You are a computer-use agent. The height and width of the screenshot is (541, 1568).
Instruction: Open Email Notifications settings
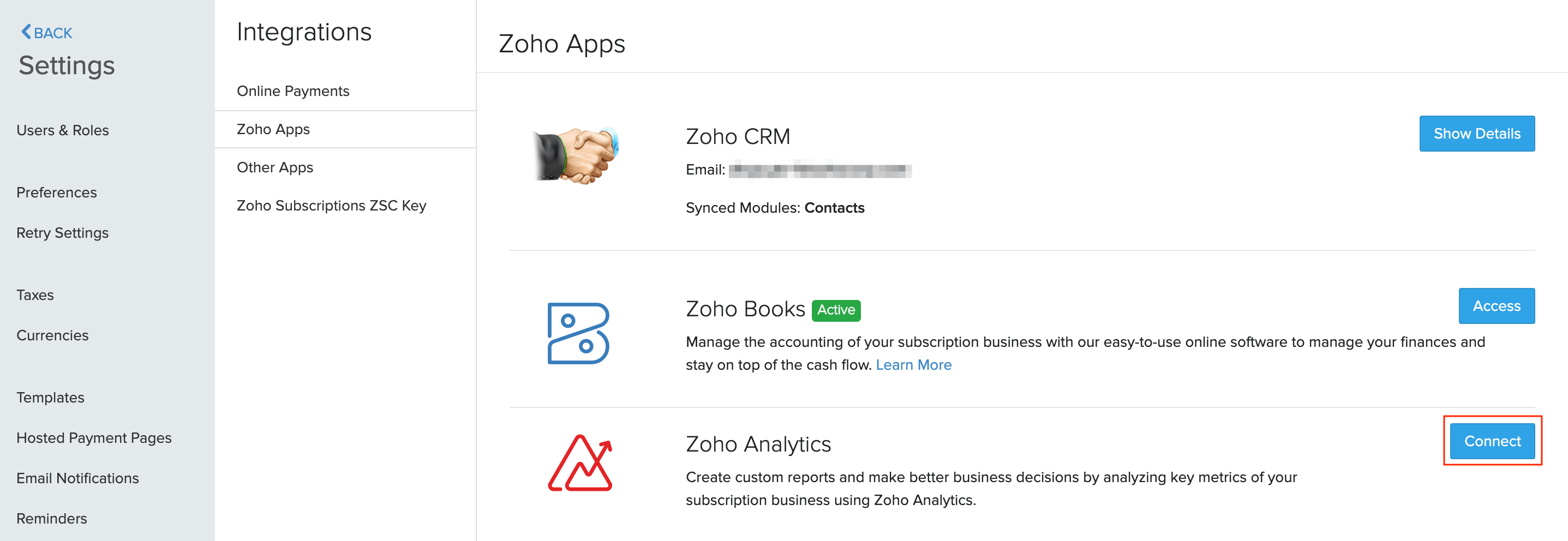click(77, 478)
